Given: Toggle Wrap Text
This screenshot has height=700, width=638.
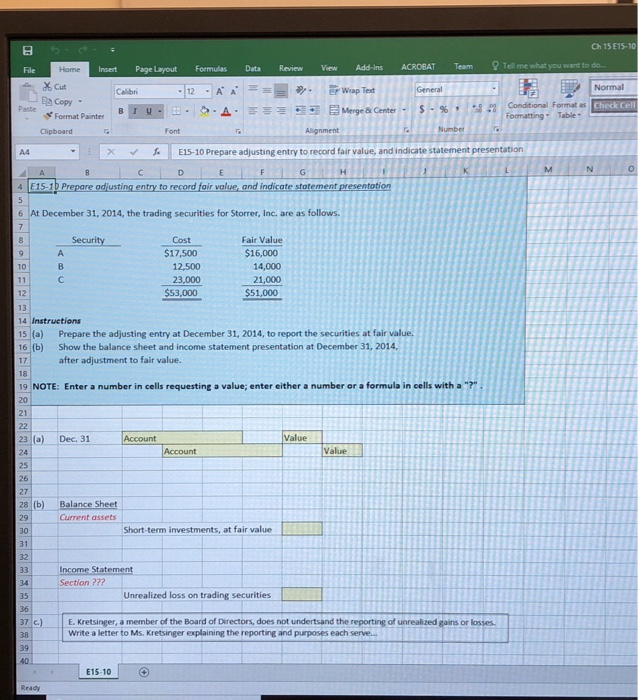Looking at the screenshot, I should click(352, 90).
